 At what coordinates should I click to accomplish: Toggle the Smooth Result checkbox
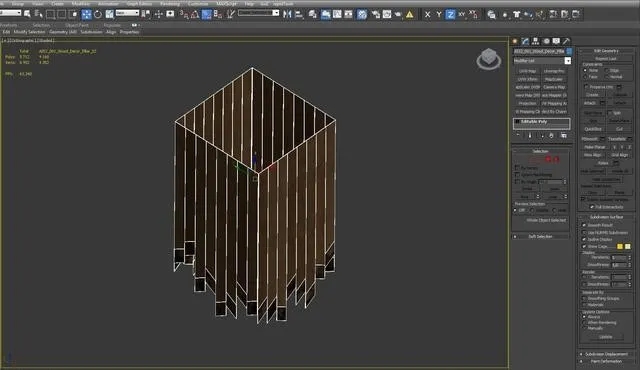pyautogui.click(x=584, y=225)
